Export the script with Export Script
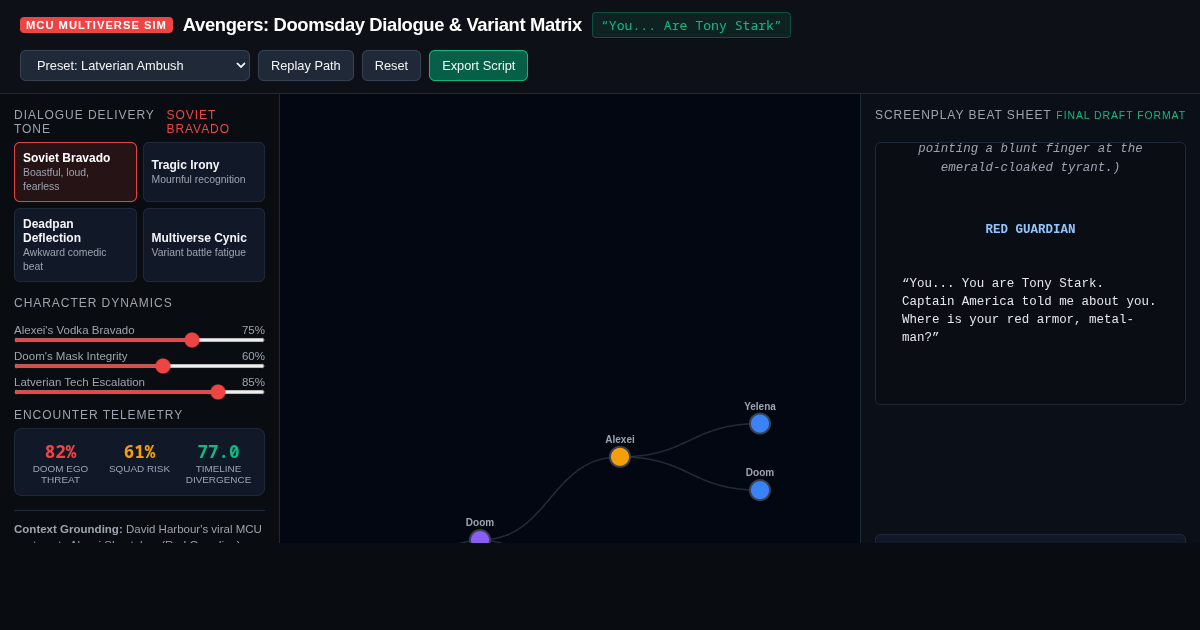 (x=478, y=65)
